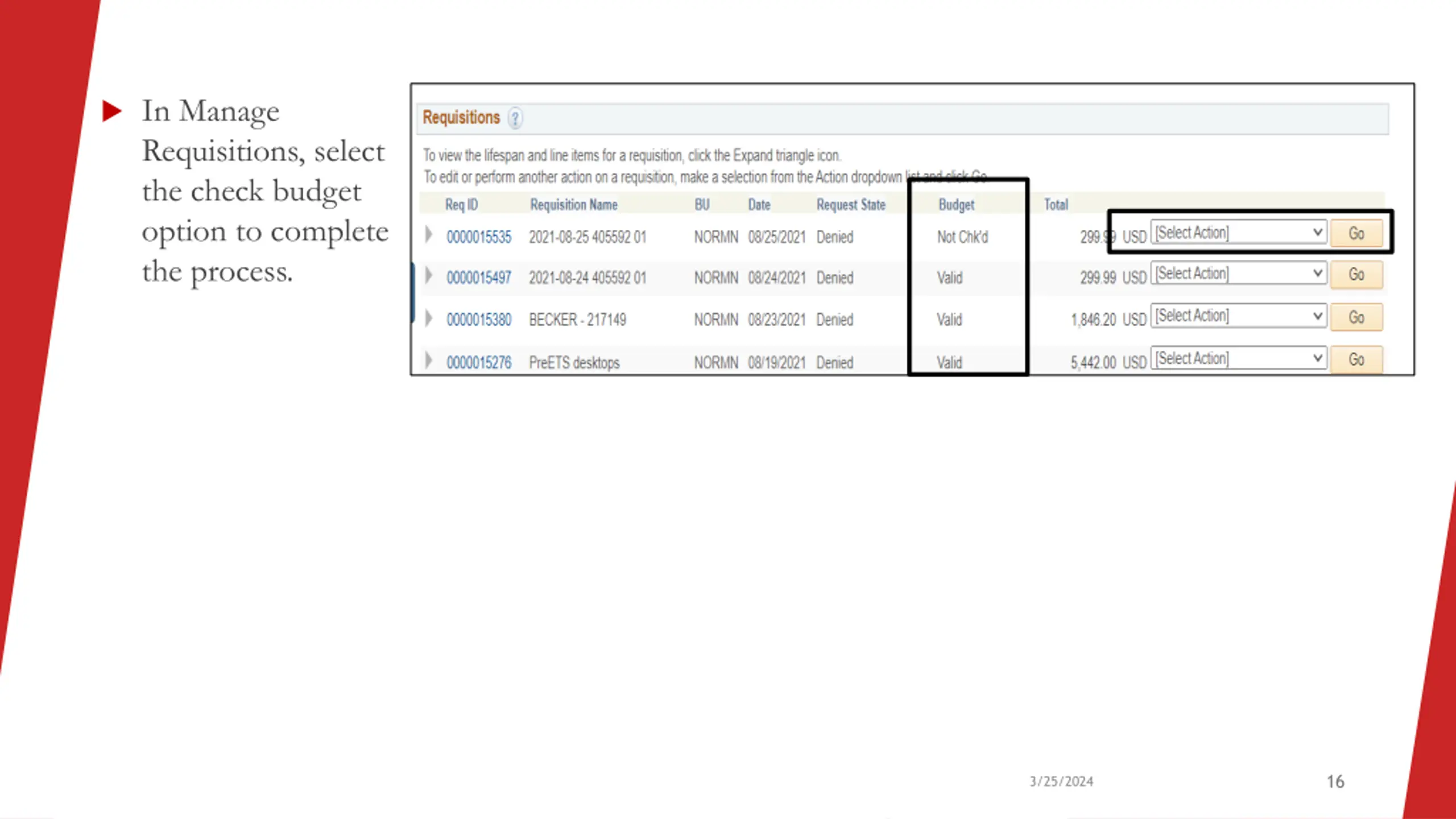
Task: Click the Budget column header
Action: 956,205
